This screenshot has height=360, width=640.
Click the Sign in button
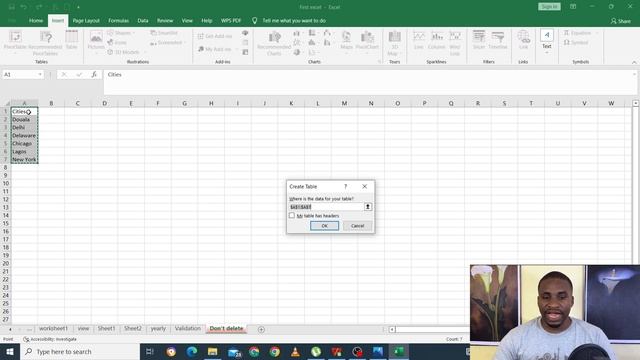coord(549,7)
